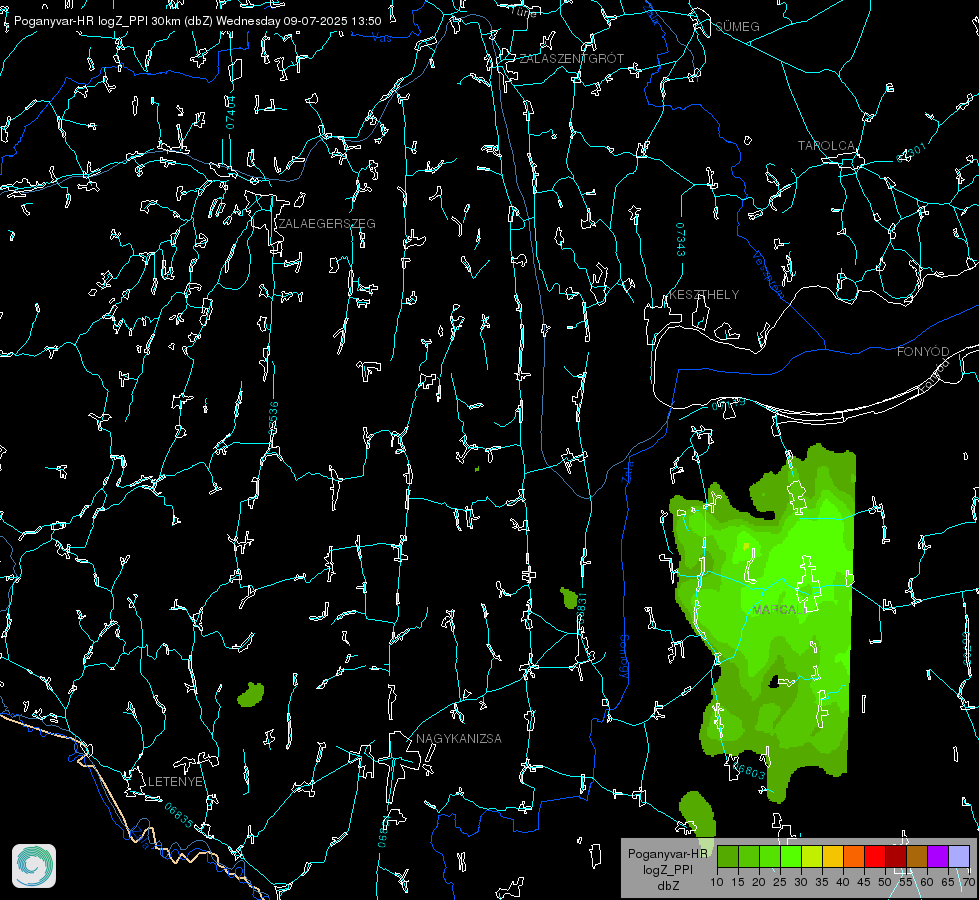
Task: Select the 50–55 dBZ dark red legend swatch
Action: (896, 856)
